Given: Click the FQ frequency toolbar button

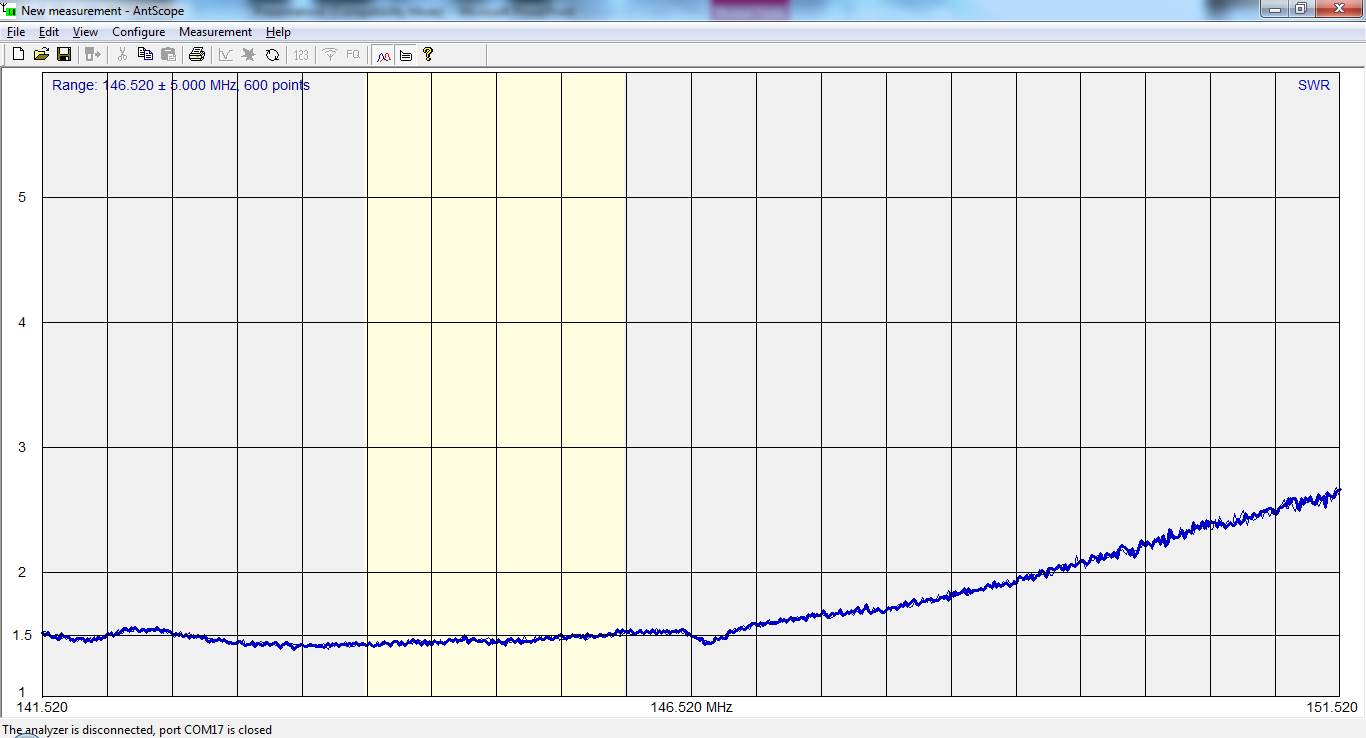Looking at the screenshot, I should 353,55.
